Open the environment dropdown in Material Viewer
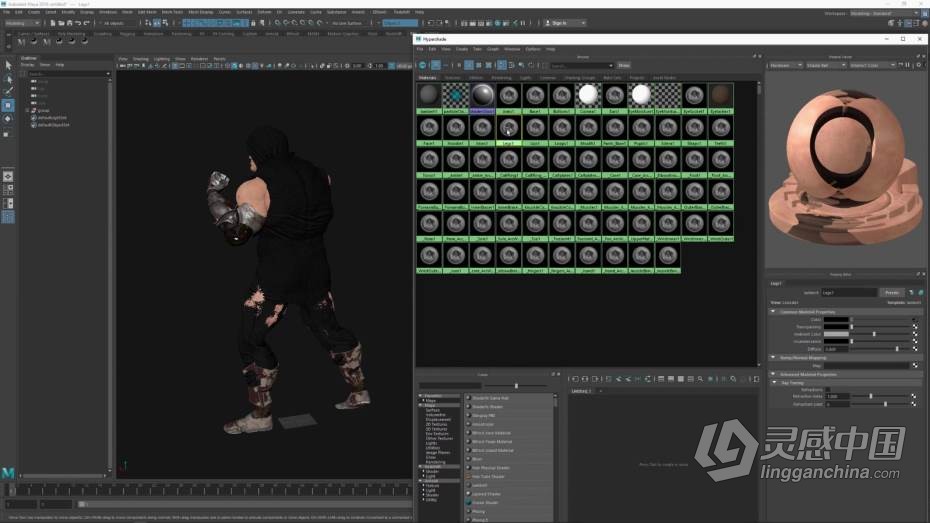This screenshot has height=523, width=930. coord(872,65)
